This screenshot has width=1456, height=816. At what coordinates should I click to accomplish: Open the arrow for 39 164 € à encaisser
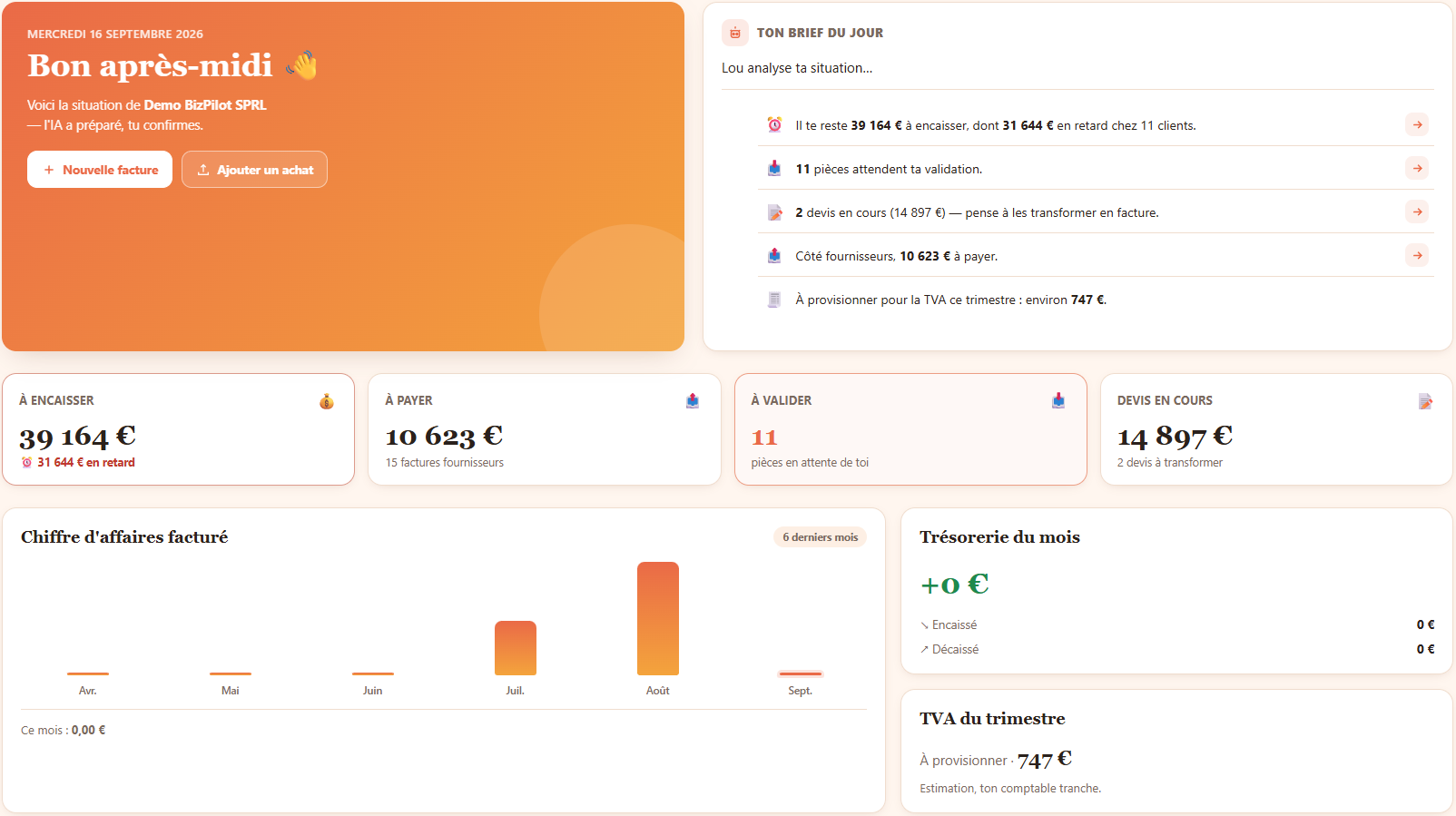pos(1417,124)
